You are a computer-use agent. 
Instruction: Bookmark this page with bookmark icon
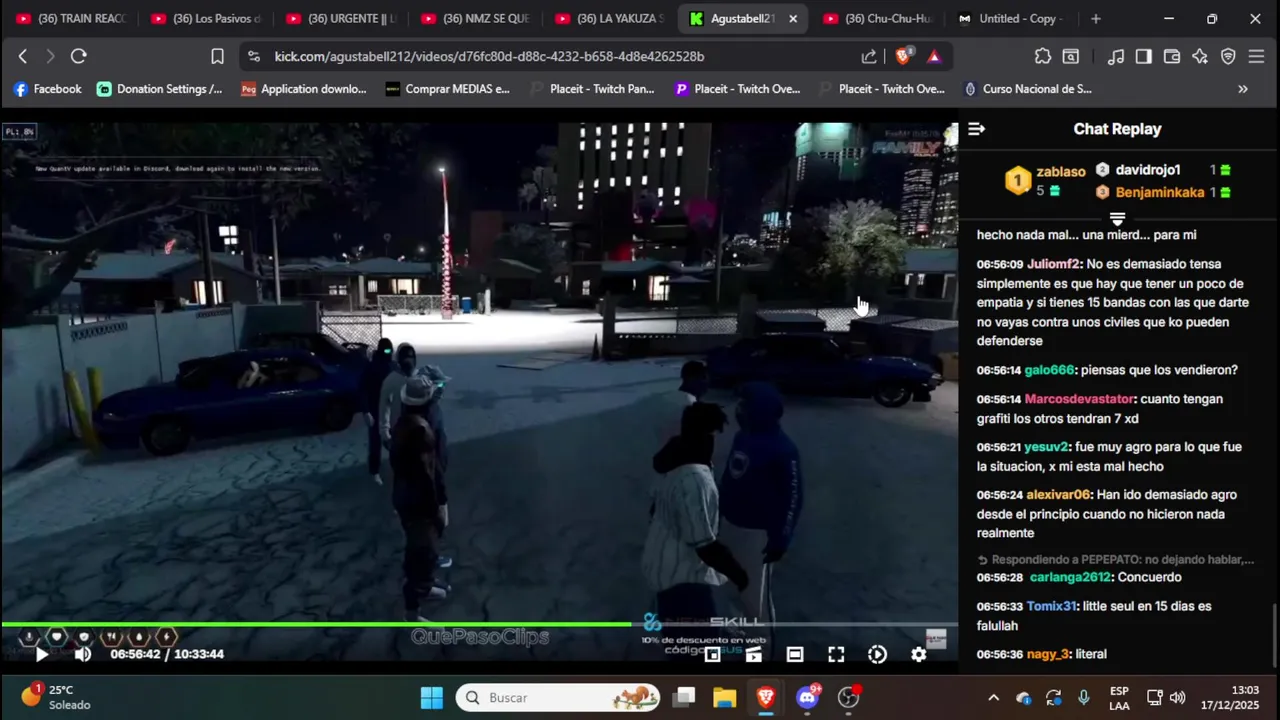coord(217,57)
